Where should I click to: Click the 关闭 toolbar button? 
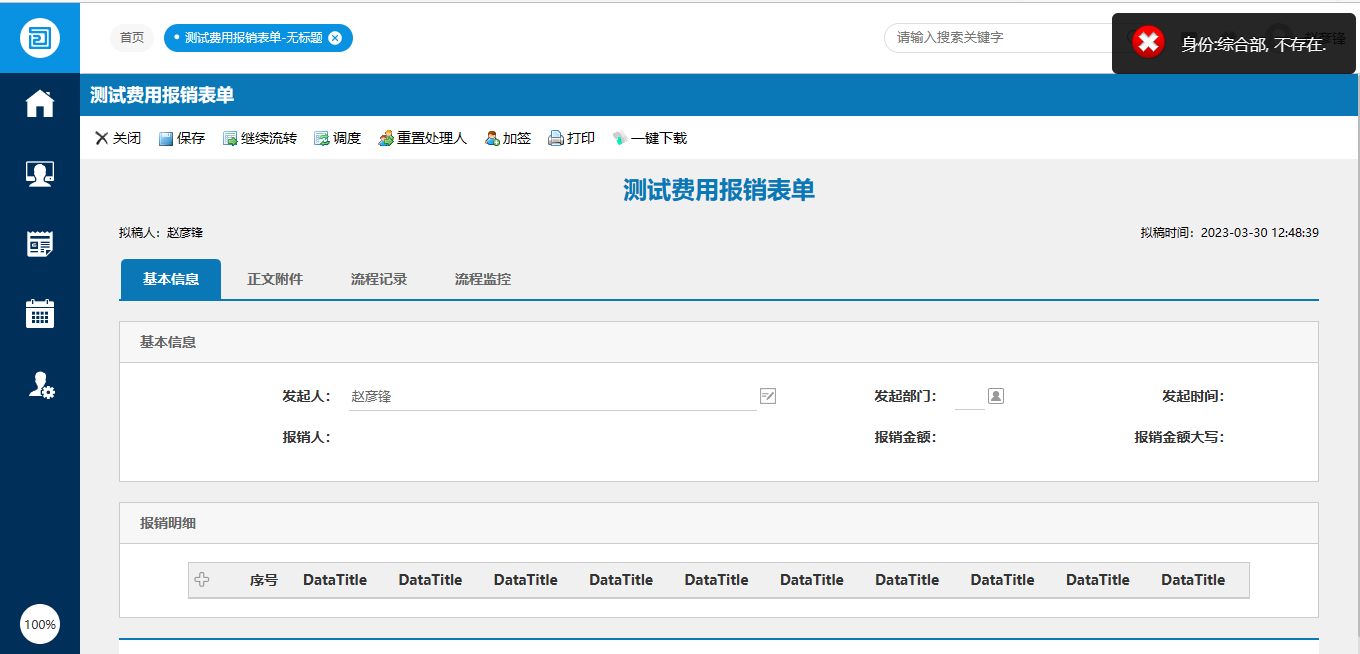pos(118,138)
